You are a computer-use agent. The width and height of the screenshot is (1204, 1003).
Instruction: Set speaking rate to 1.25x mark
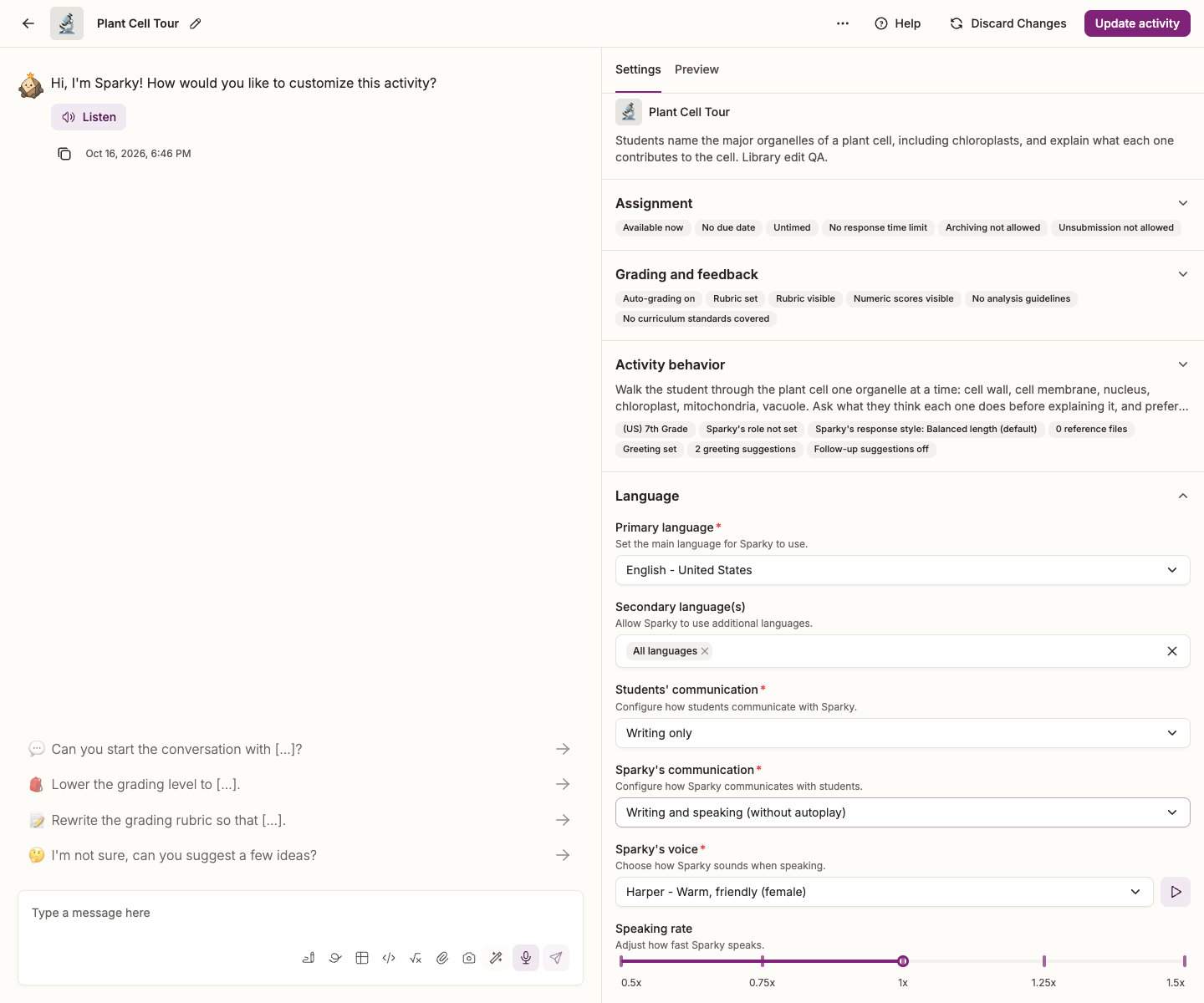[x=1043, y=961]
